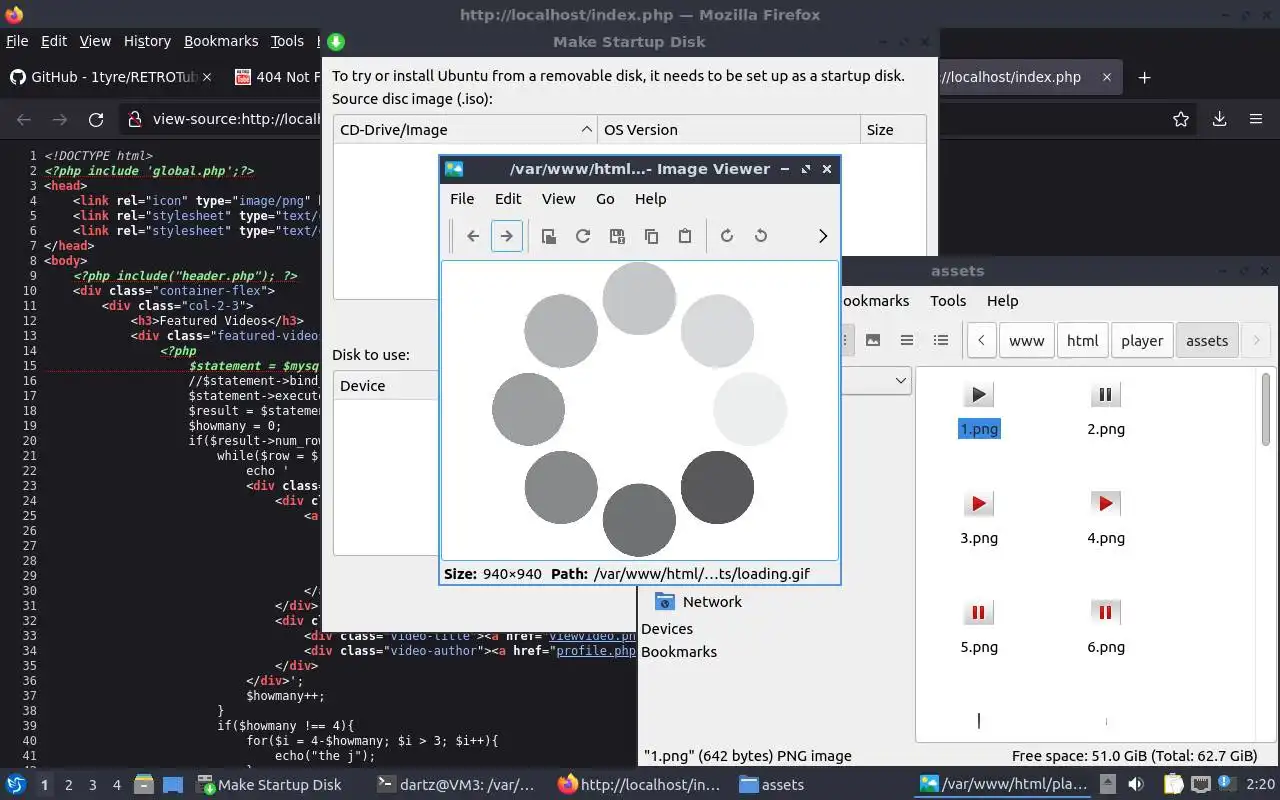The image size is (1280, 800).
Task: Click the save-as icon in Image Viewer toolbar
Action: click(617, 236)
